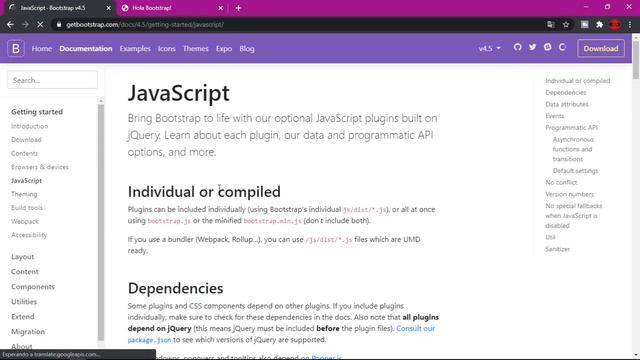Open Examples in the navbar
The image size is (640, 360).
135,49
